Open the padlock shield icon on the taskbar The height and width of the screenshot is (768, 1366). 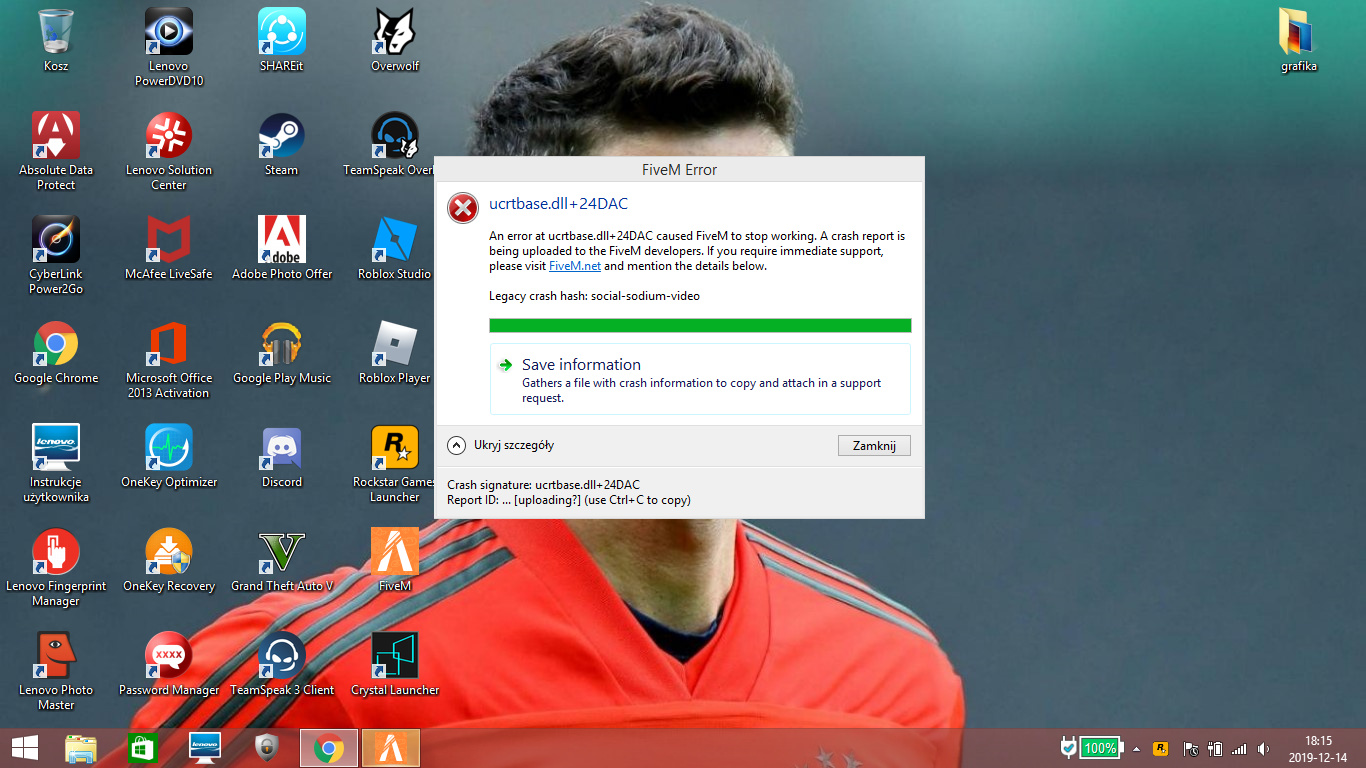click(x=266, y=748)
